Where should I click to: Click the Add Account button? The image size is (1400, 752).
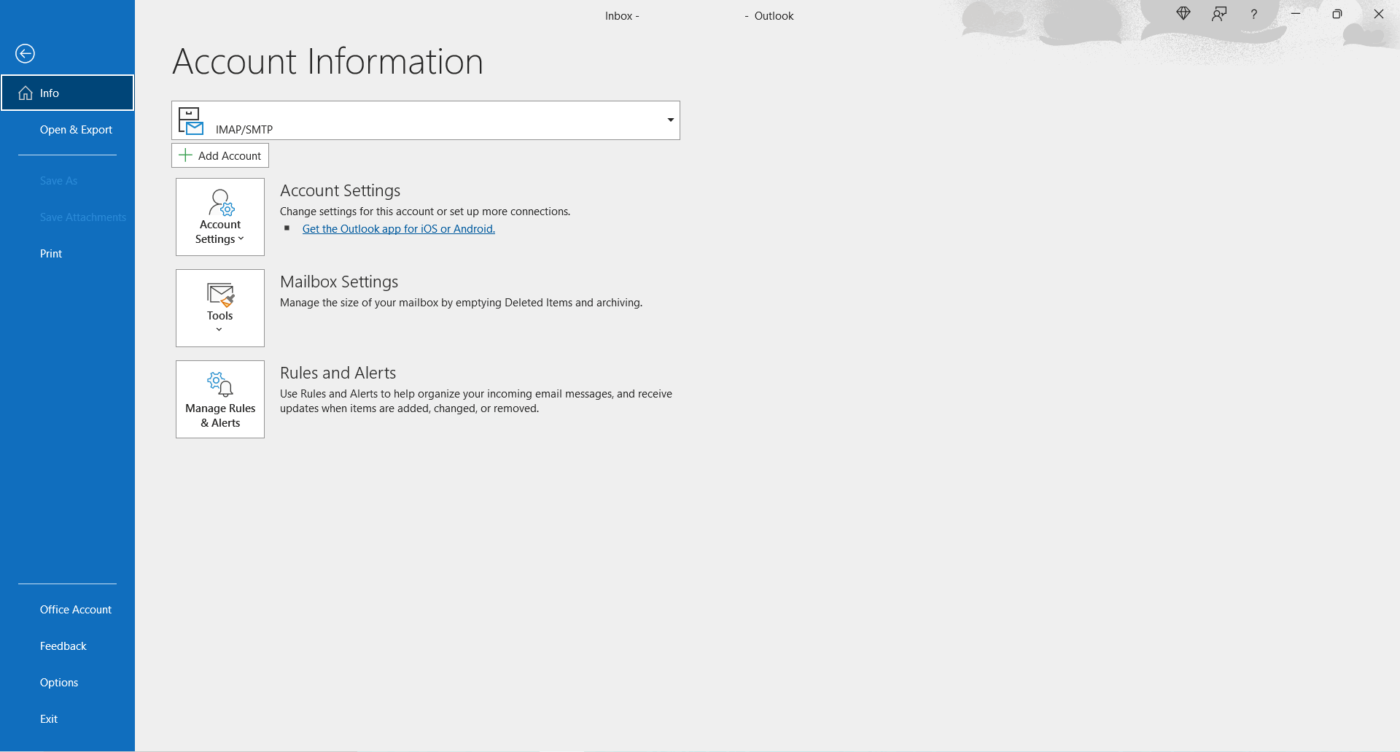tap(219, 155)
